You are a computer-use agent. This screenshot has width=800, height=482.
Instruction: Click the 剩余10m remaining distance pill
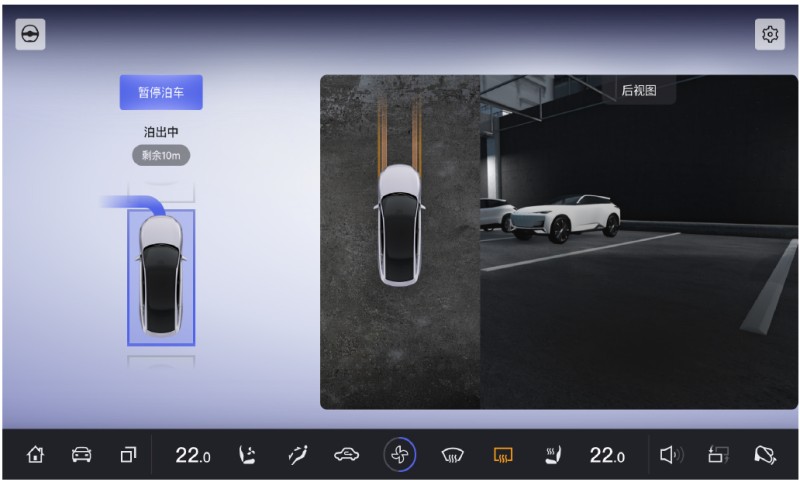click(161, 155)
